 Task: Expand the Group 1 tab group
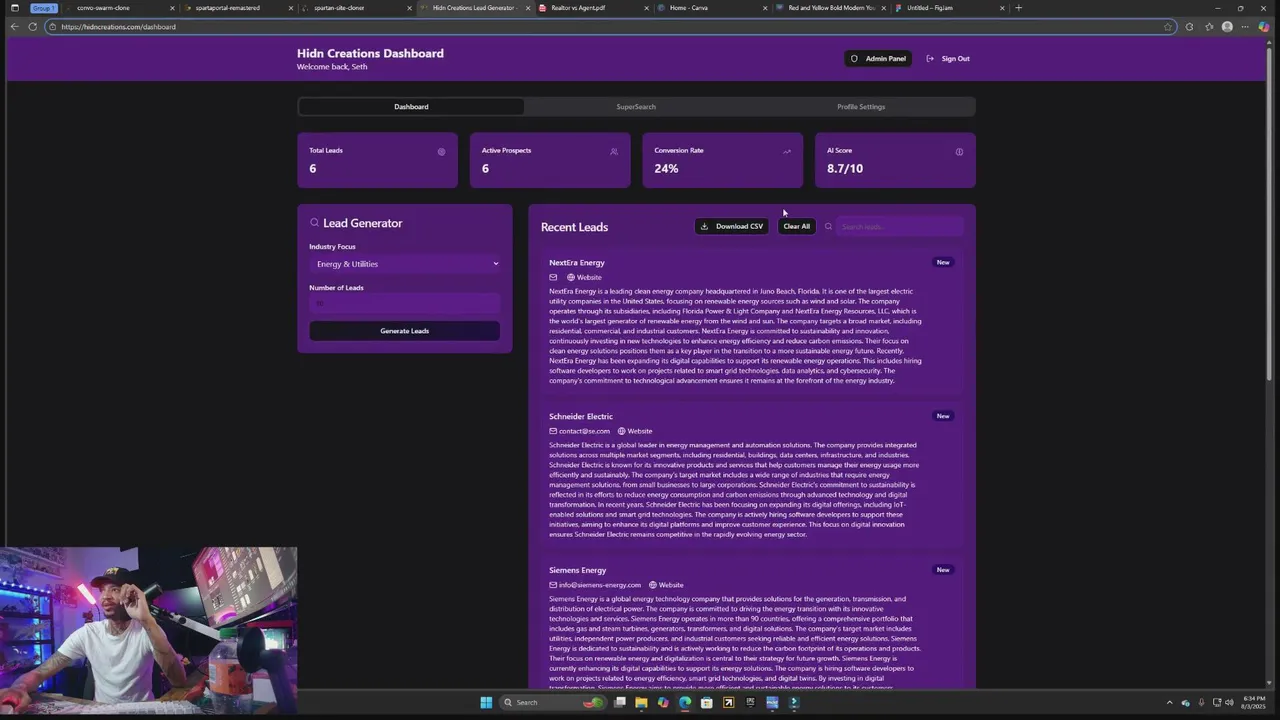click(x=43, y=8)
